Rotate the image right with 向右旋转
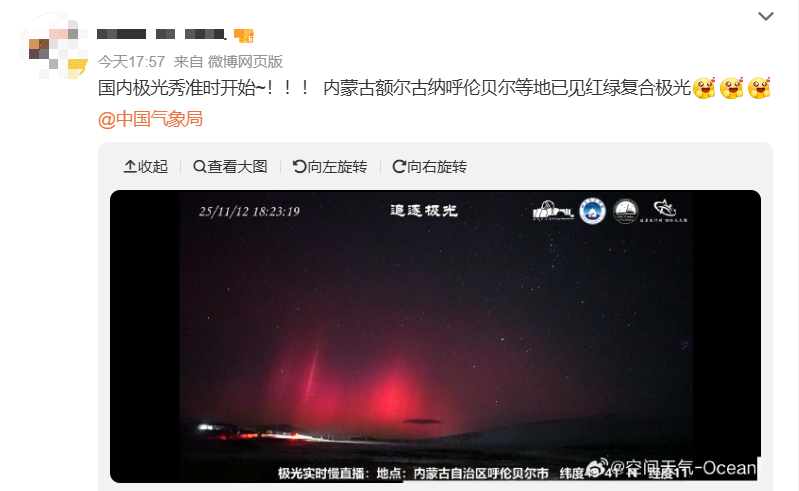 click(x=429, y=167)
